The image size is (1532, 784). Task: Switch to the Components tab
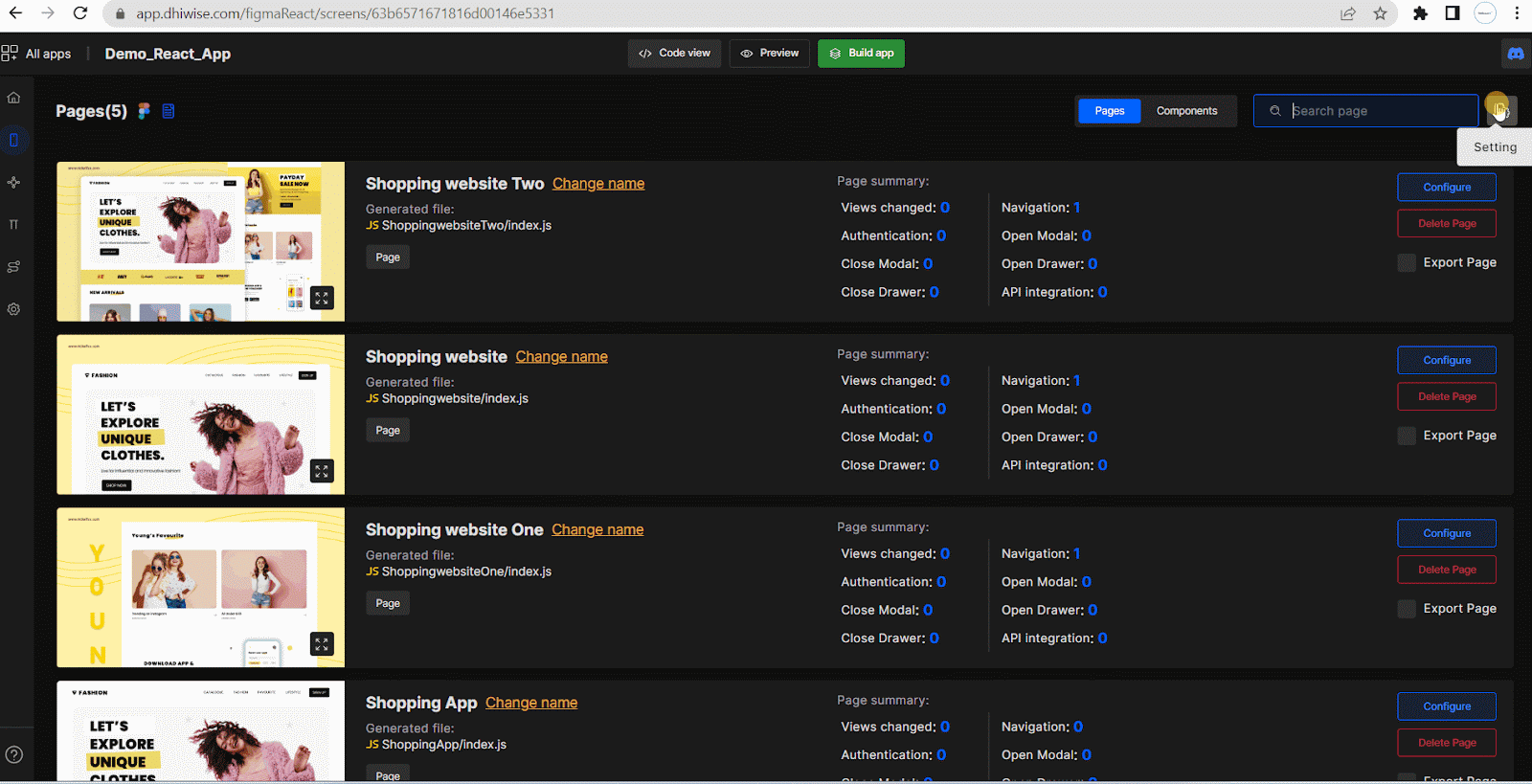pyautogui.click(x=1186, y=111)
